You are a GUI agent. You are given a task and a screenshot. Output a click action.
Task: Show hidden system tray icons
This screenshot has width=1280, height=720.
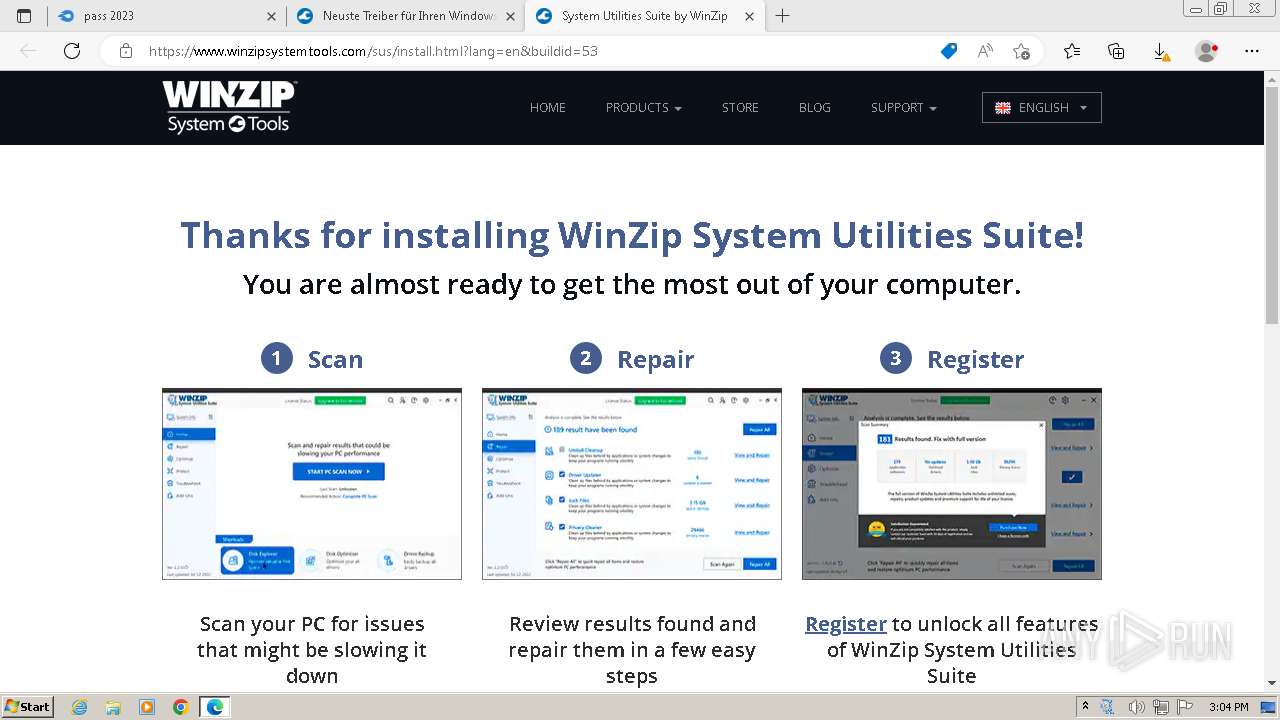pos(1085,707)
